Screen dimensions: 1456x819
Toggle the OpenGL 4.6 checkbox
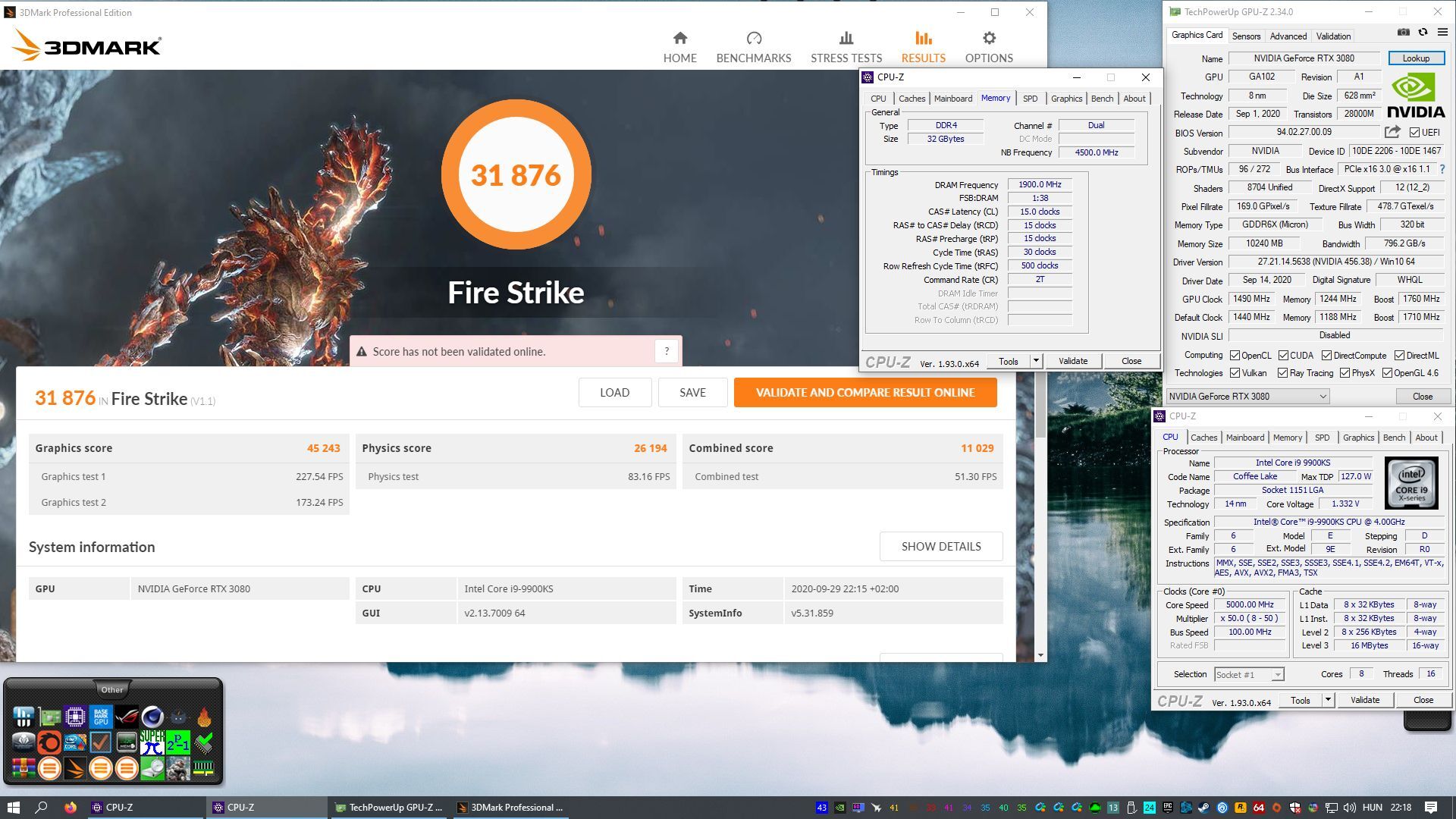coord(1387,372)
